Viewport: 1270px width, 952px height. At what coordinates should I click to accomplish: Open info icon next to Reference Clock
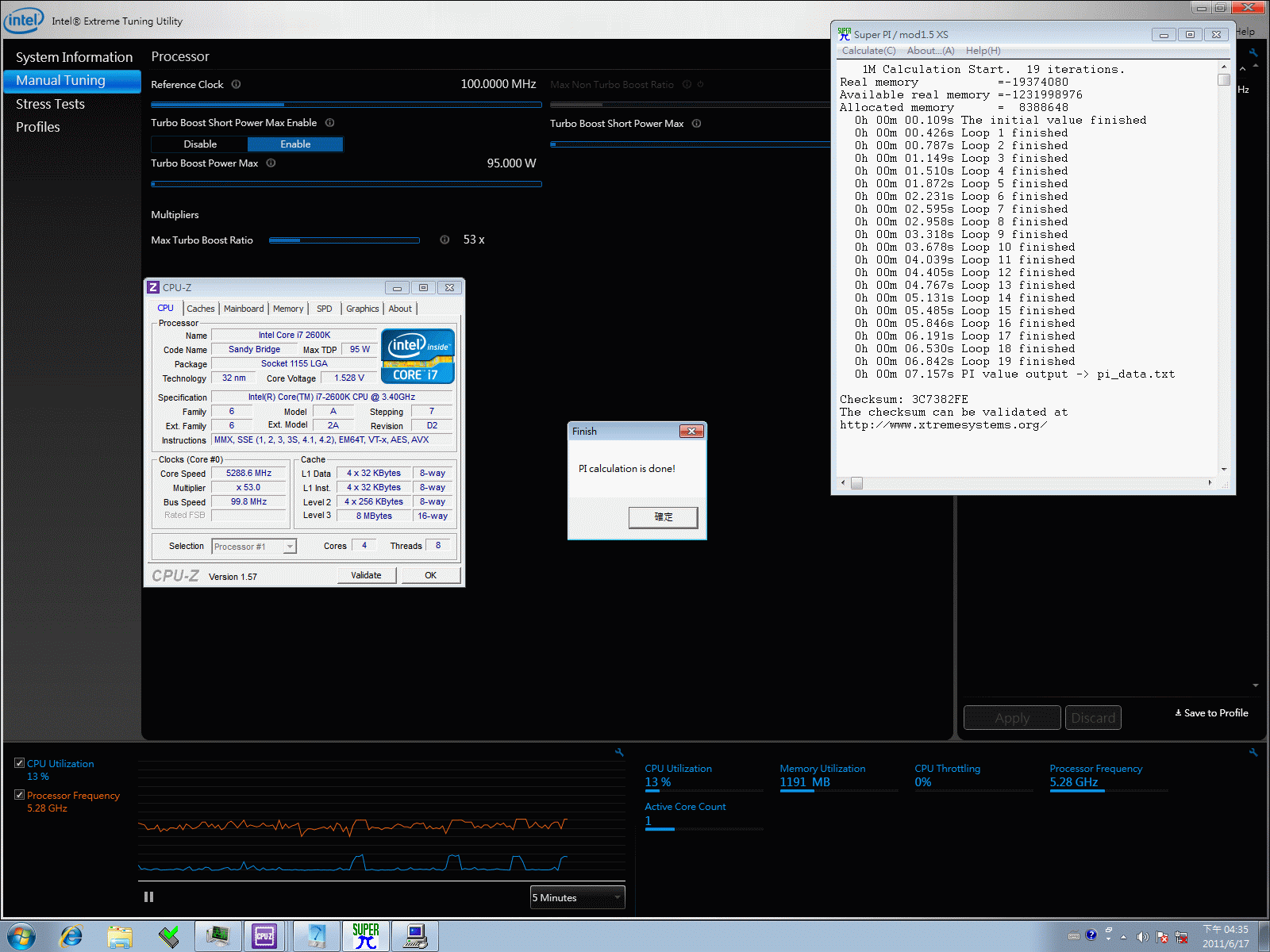236,84
